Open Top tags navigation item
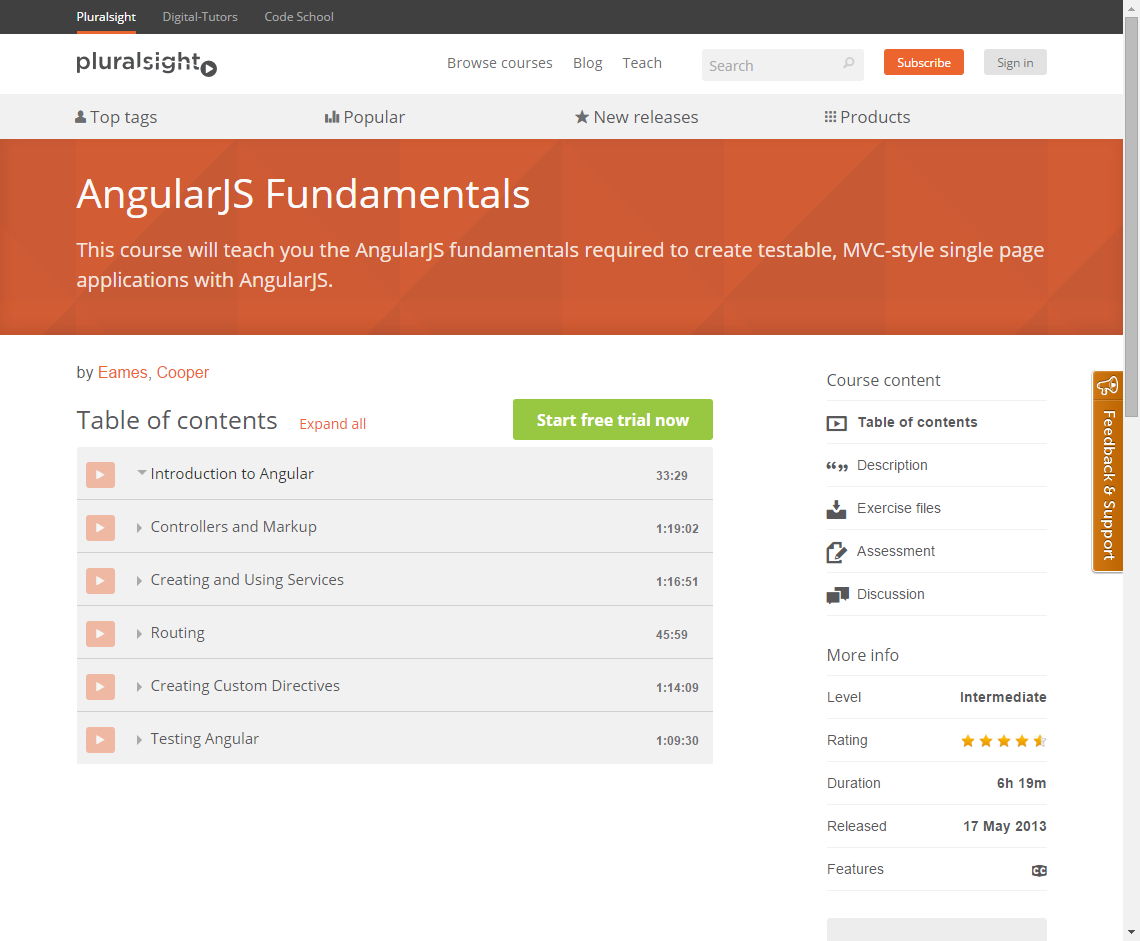Image resolution: width=1140 pixels, height=941 pixels. 116,117
